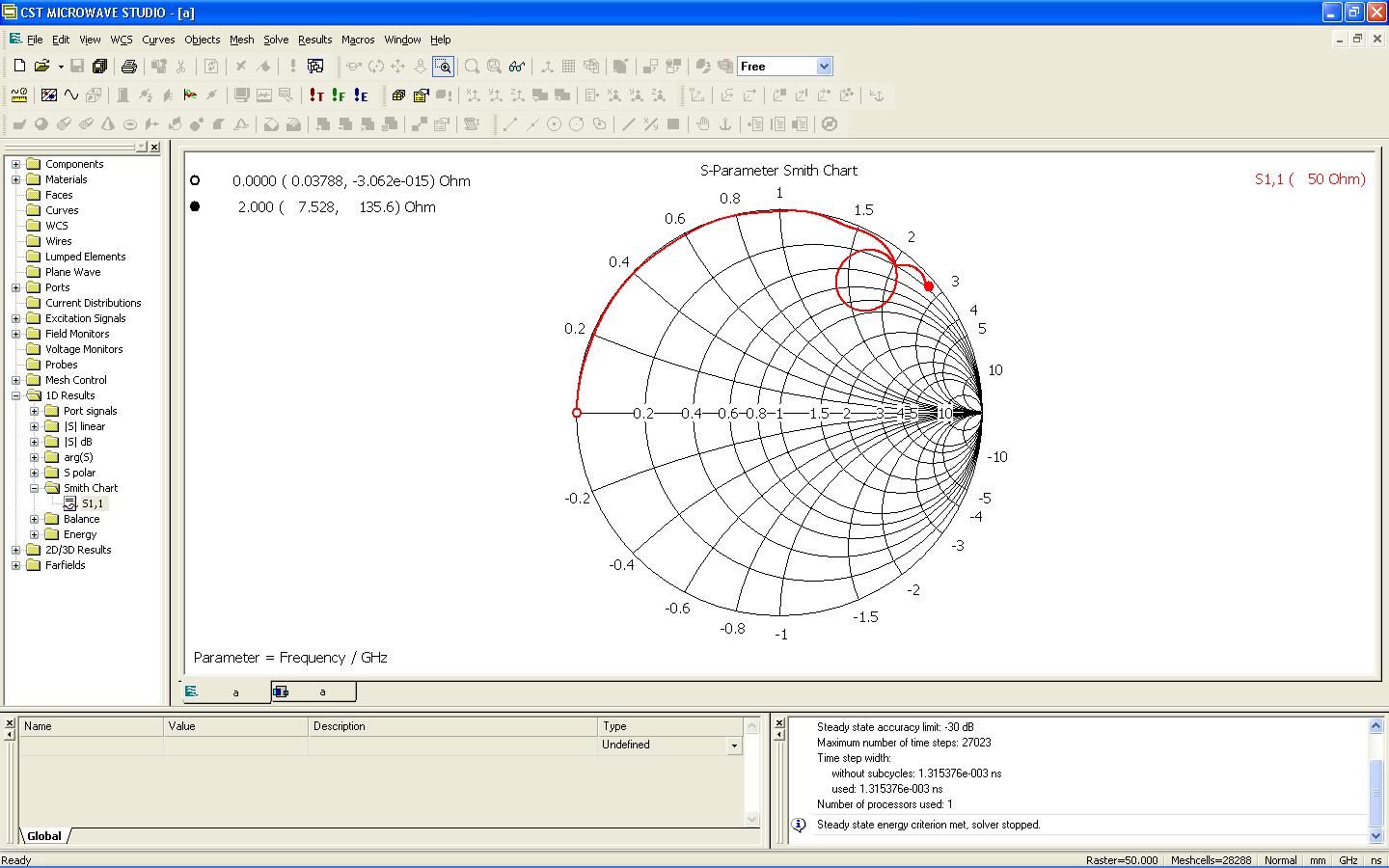
Task: Open the background material properties icon
Action: point(48,95)
